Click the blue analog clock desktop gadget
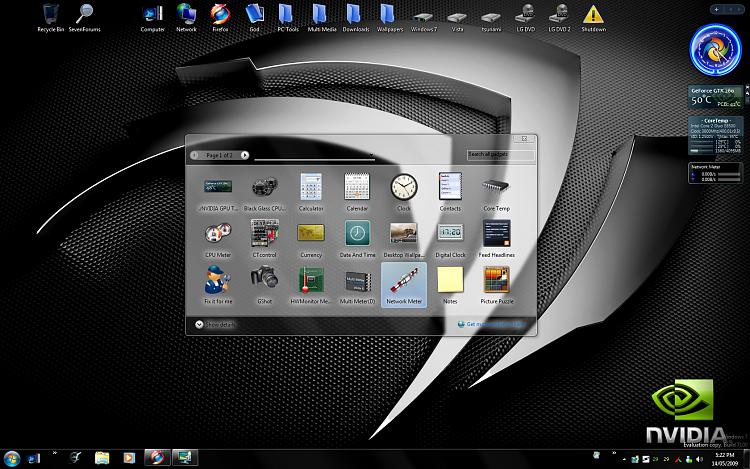The height and width of the screenshot is (469, 750). pyautogui.click(x=715, y=50)
